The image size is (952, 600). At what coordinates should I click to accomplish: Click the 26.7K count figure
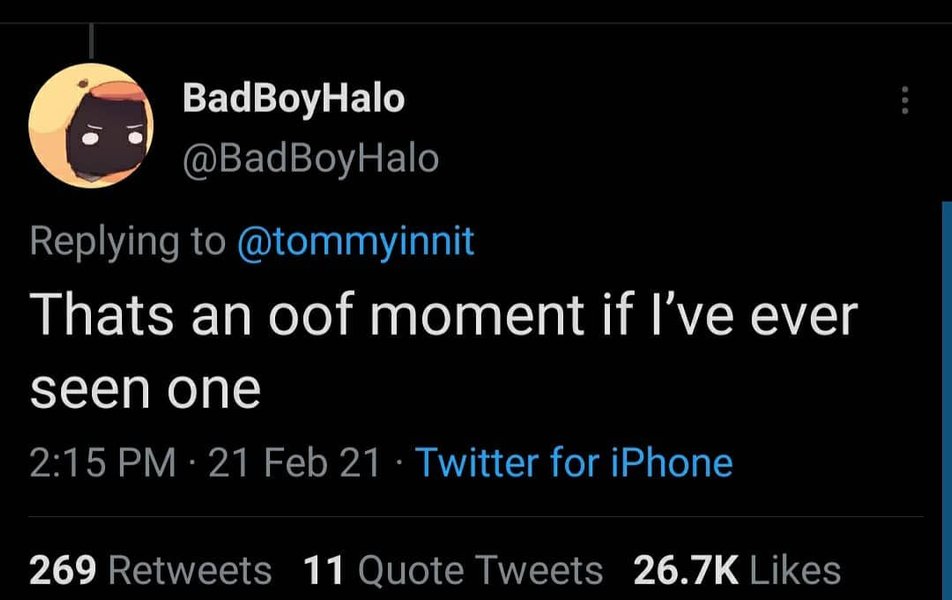click(685, 570)
